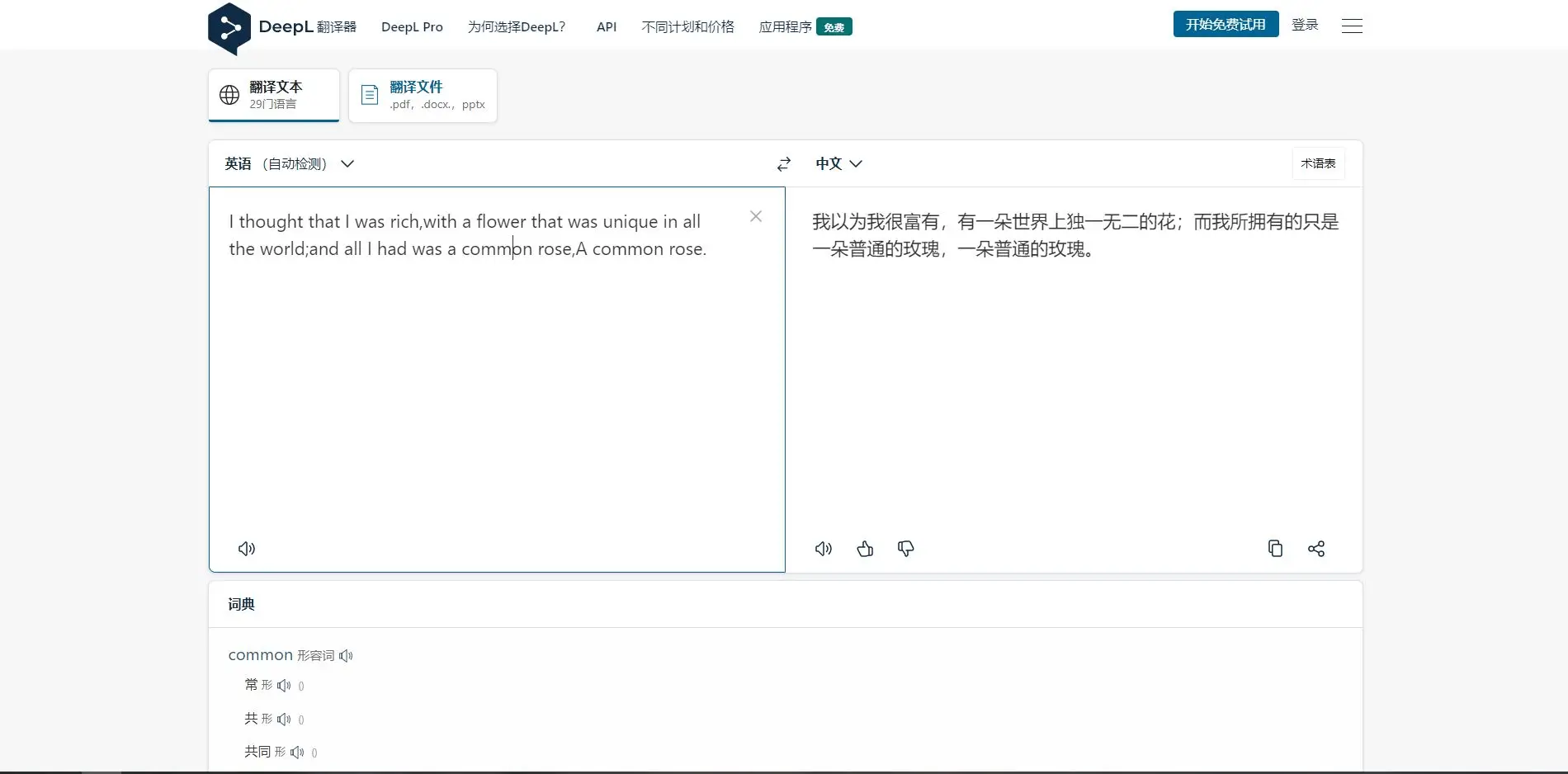
Task: Click translation entry 共同
Action: coord(257,752)
